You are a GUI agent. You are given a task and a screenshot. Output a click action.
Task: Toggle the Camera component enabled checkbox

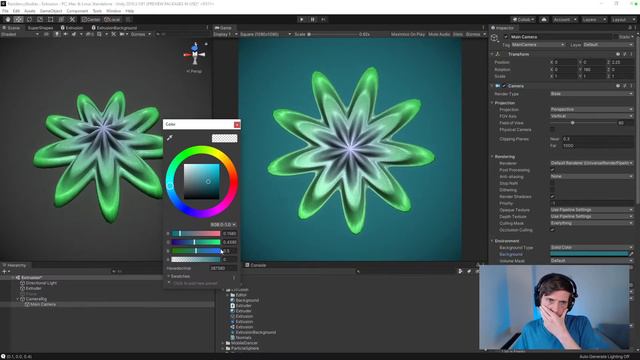pos(504,86)
